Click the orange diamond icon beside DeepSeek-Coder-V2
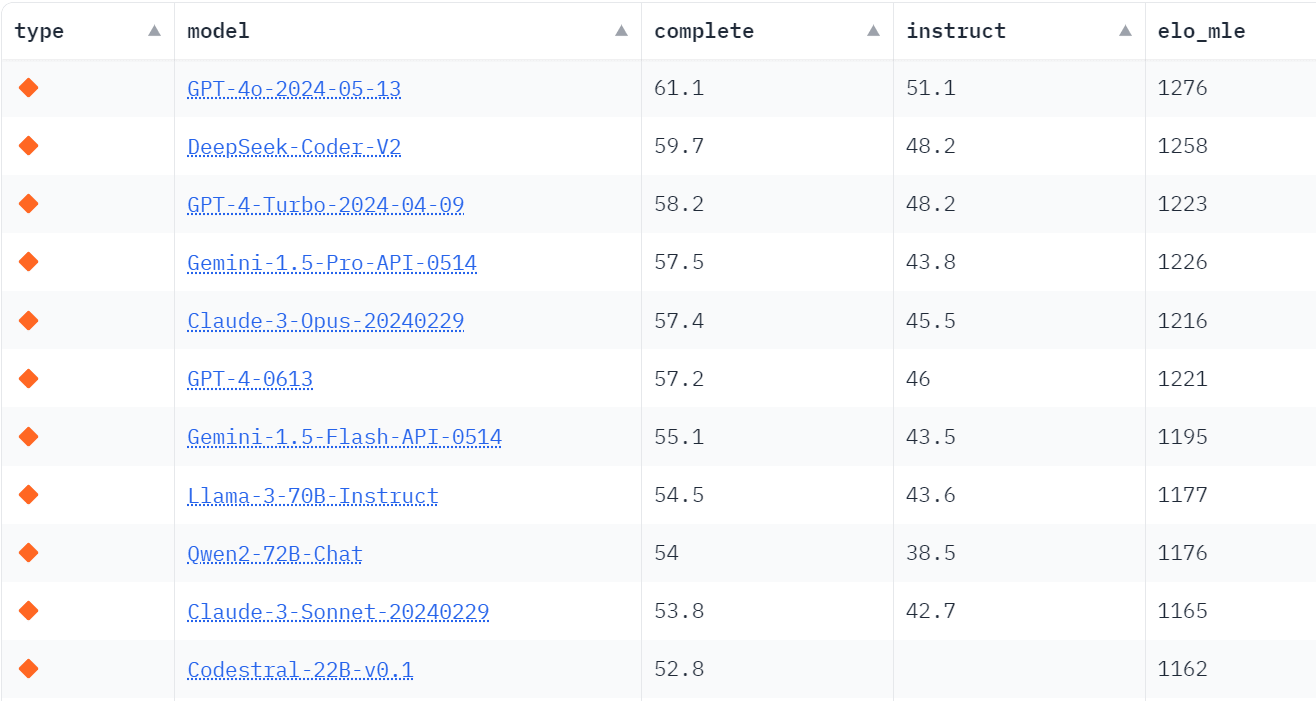Viewport: 1316px width, 701px height. click(28, 146)
